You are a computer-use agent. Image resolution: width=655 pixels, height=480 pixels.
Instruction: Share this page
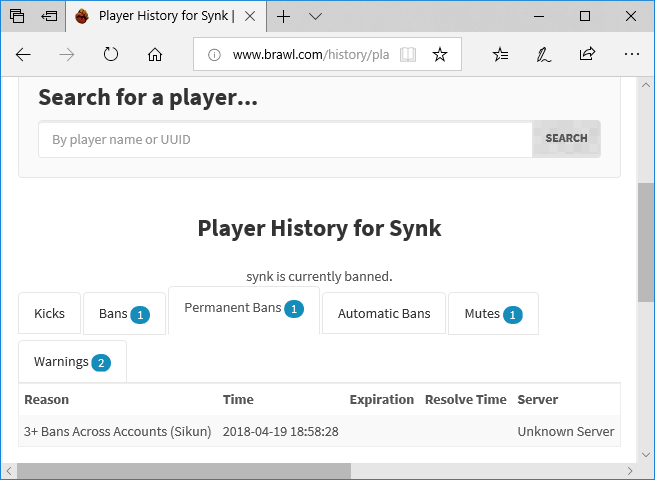coord(587,55)
